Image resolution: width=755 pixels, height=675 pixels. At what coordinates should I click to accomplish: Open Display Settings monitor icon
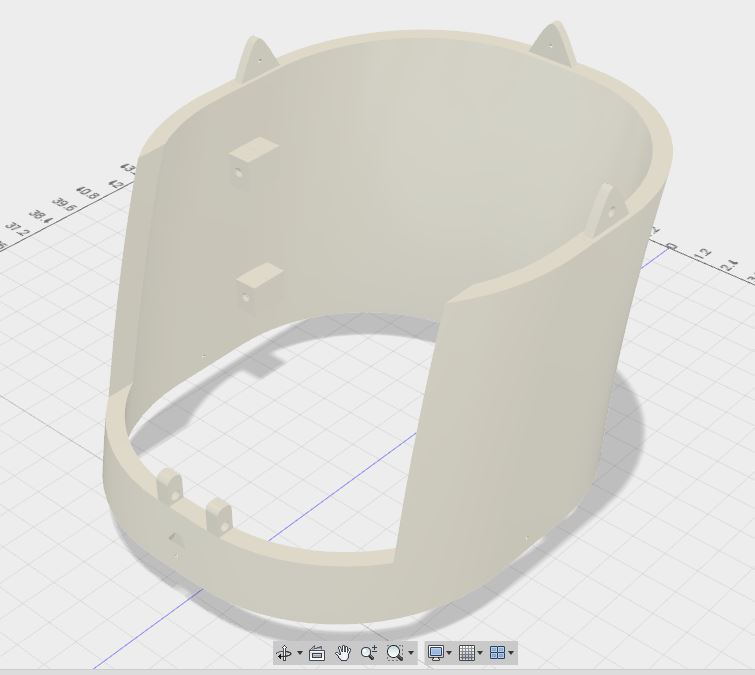point(436,653)
